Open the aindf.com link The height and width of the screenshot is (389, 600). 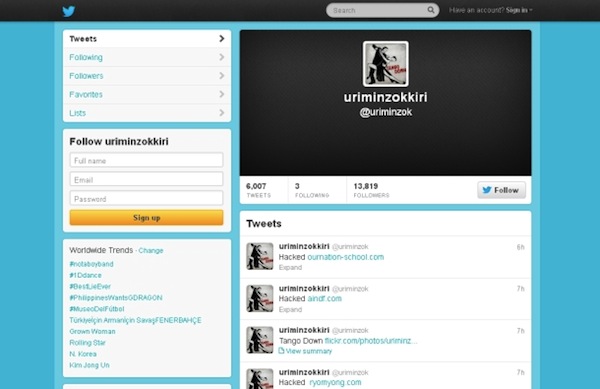click(x=324, y=298)
